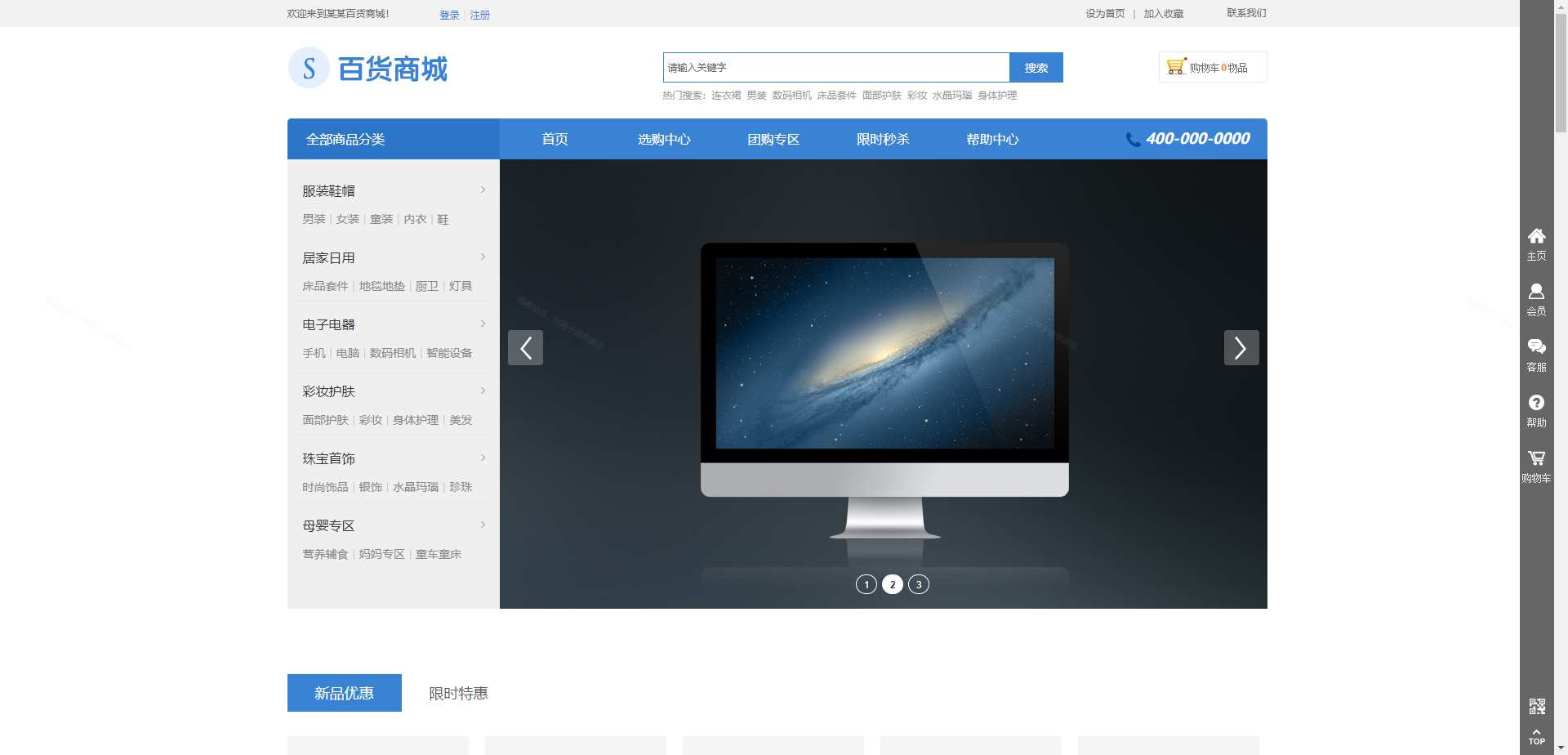The width and height of the screenshot is (1568, 755).
Task: Expand the 彩妆护肤 category arrow
Action: click(483, 391)
